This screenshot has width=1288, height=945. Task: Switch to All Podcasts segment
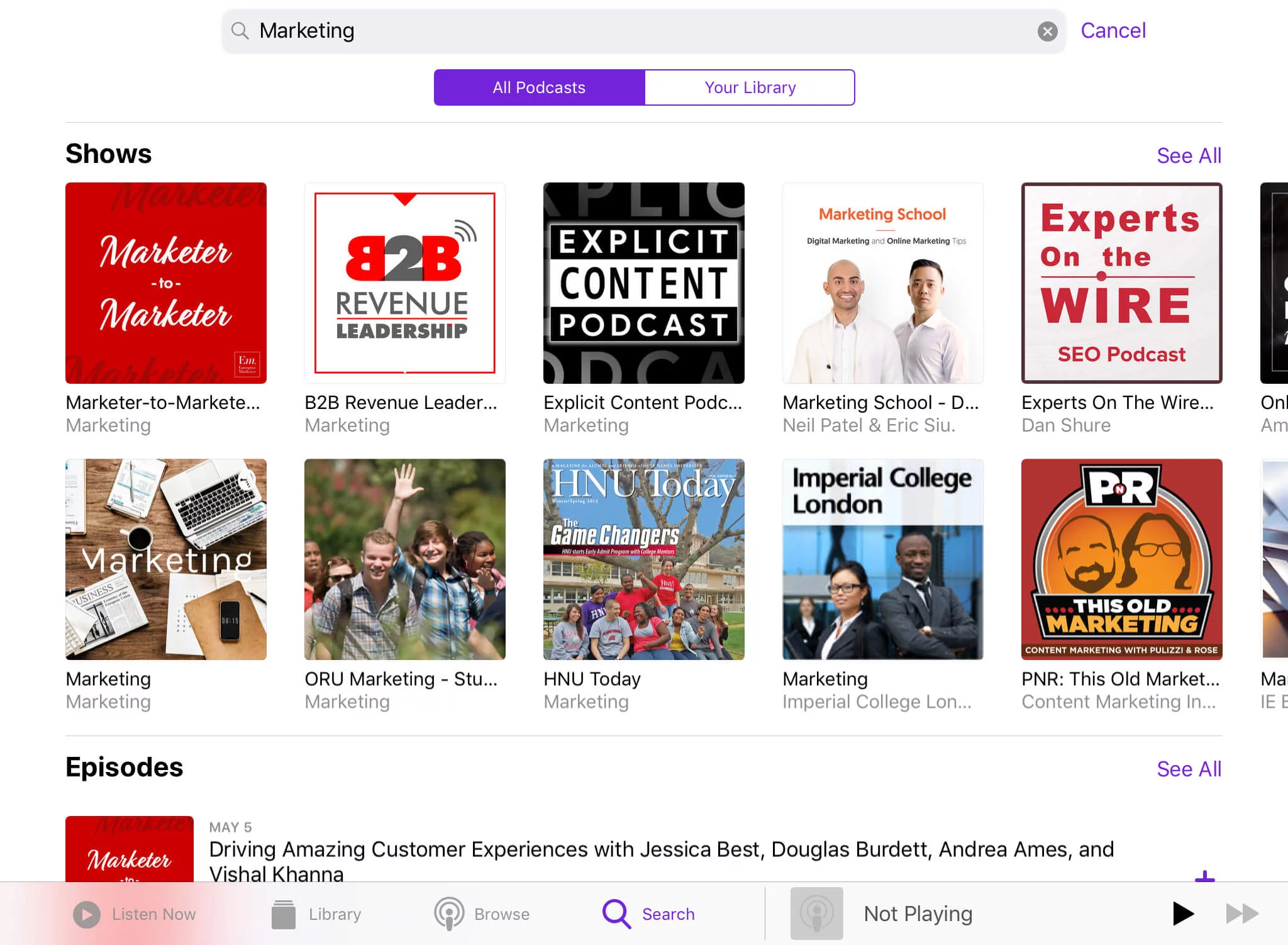pos(539,87)
